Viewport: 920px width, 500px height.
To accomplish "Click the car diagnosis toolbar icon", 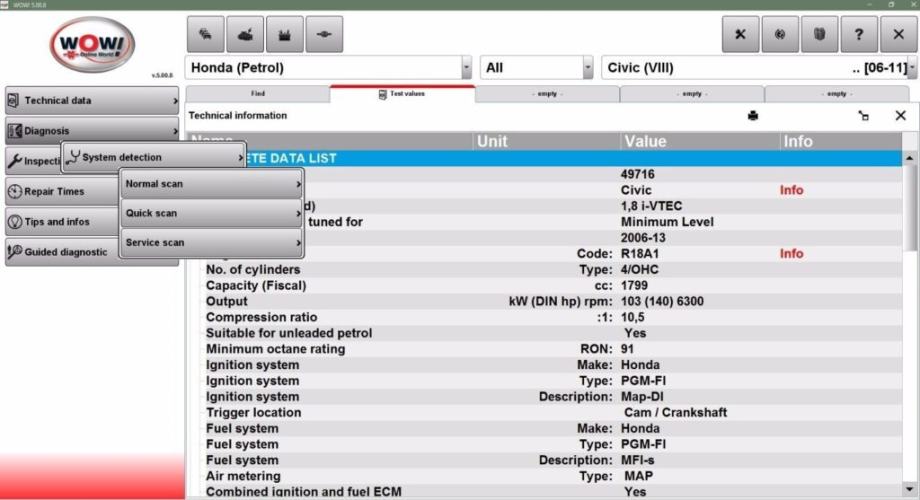I will [245, 35].
